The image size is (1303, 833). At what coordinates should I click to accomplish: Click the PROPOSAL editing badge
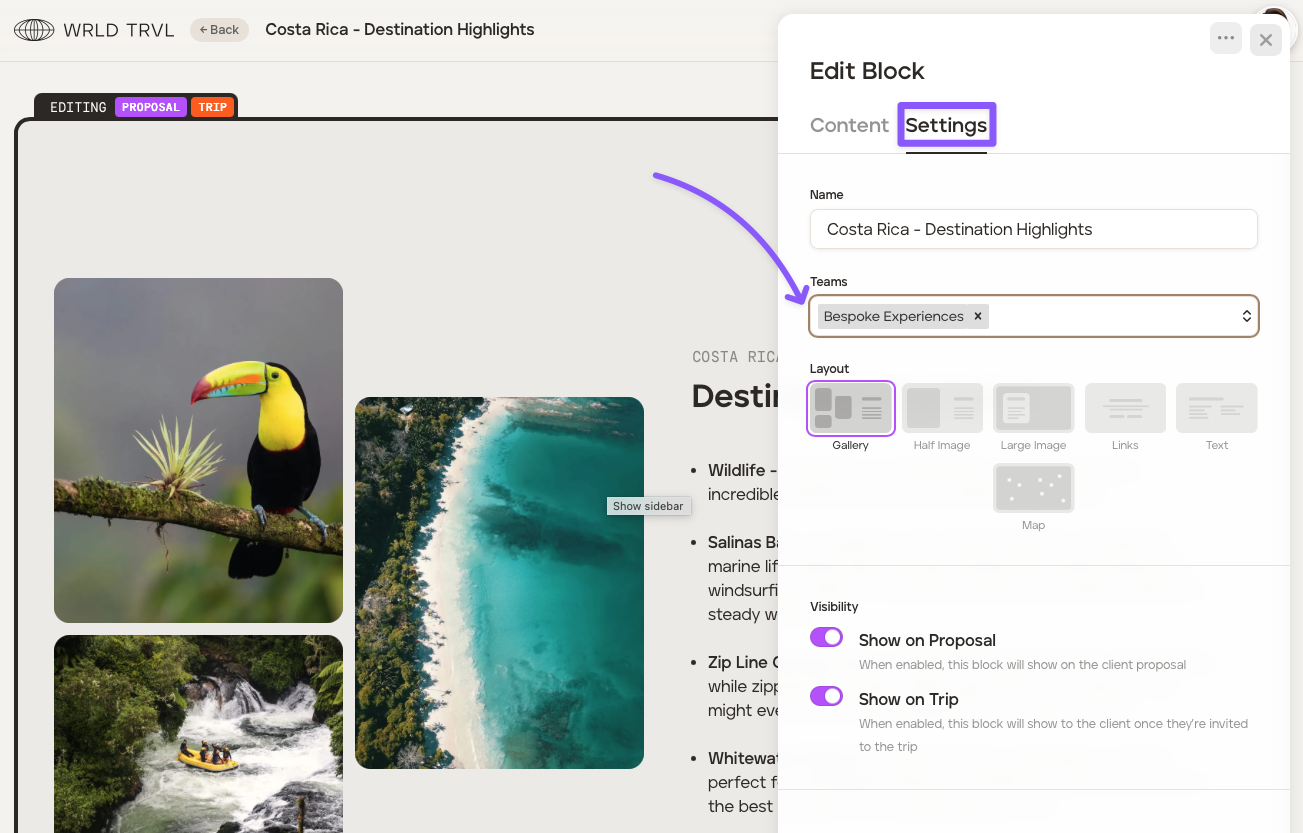pos(151,107)
